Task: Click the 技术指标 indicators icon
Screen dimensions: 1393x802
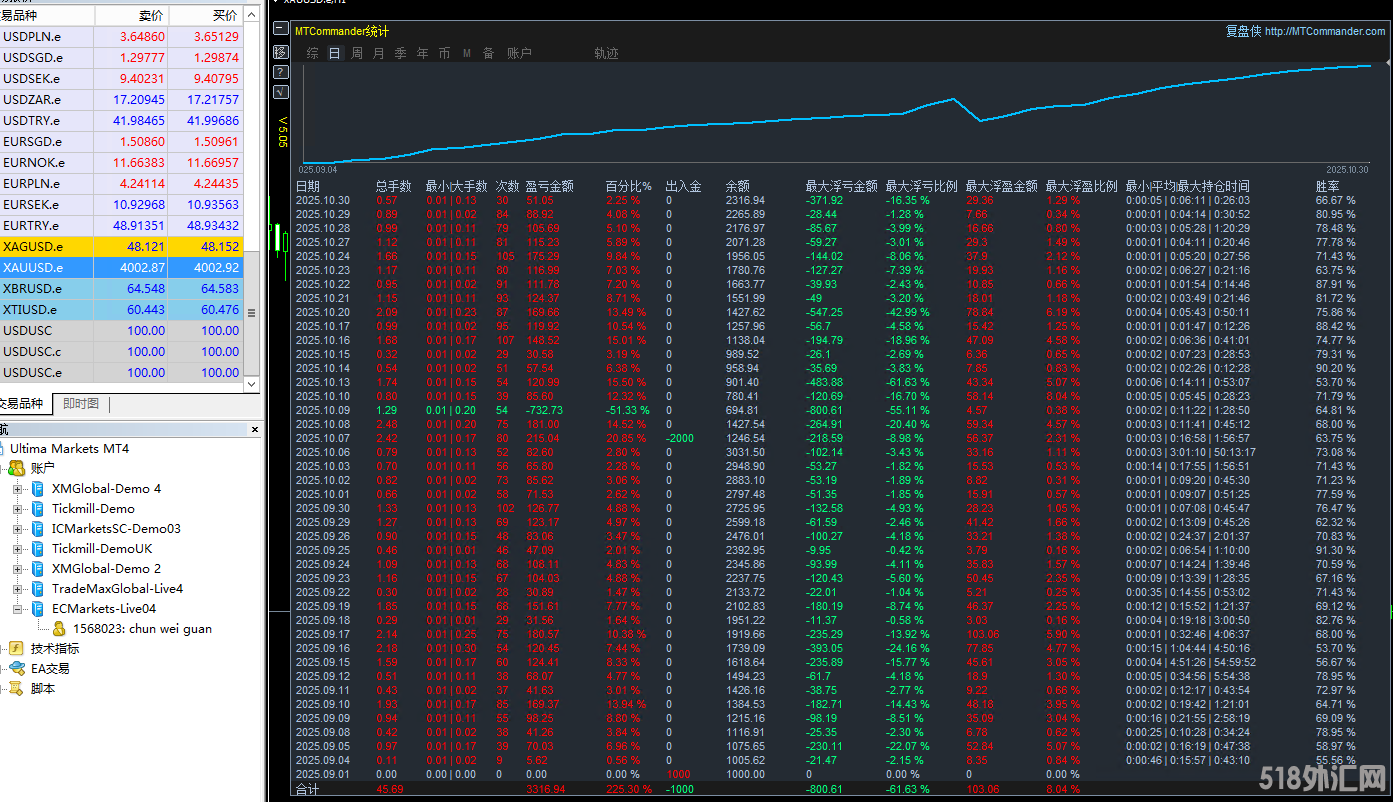Action: [17, 648]
